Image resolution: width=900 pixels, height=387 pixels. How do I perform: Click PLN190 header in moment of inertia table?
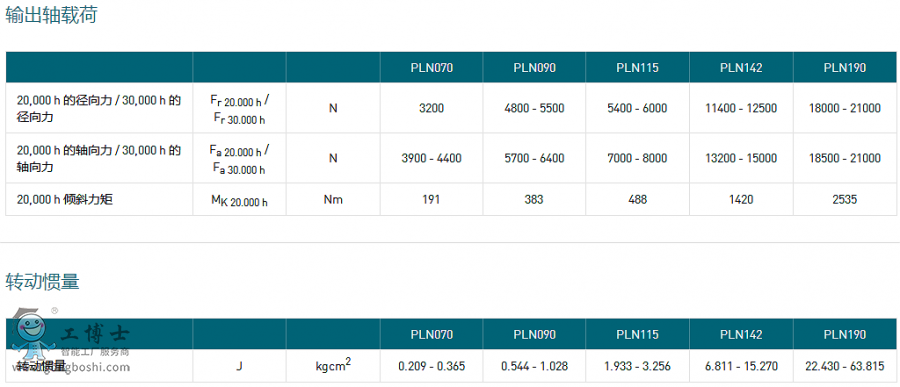(845, 334)
